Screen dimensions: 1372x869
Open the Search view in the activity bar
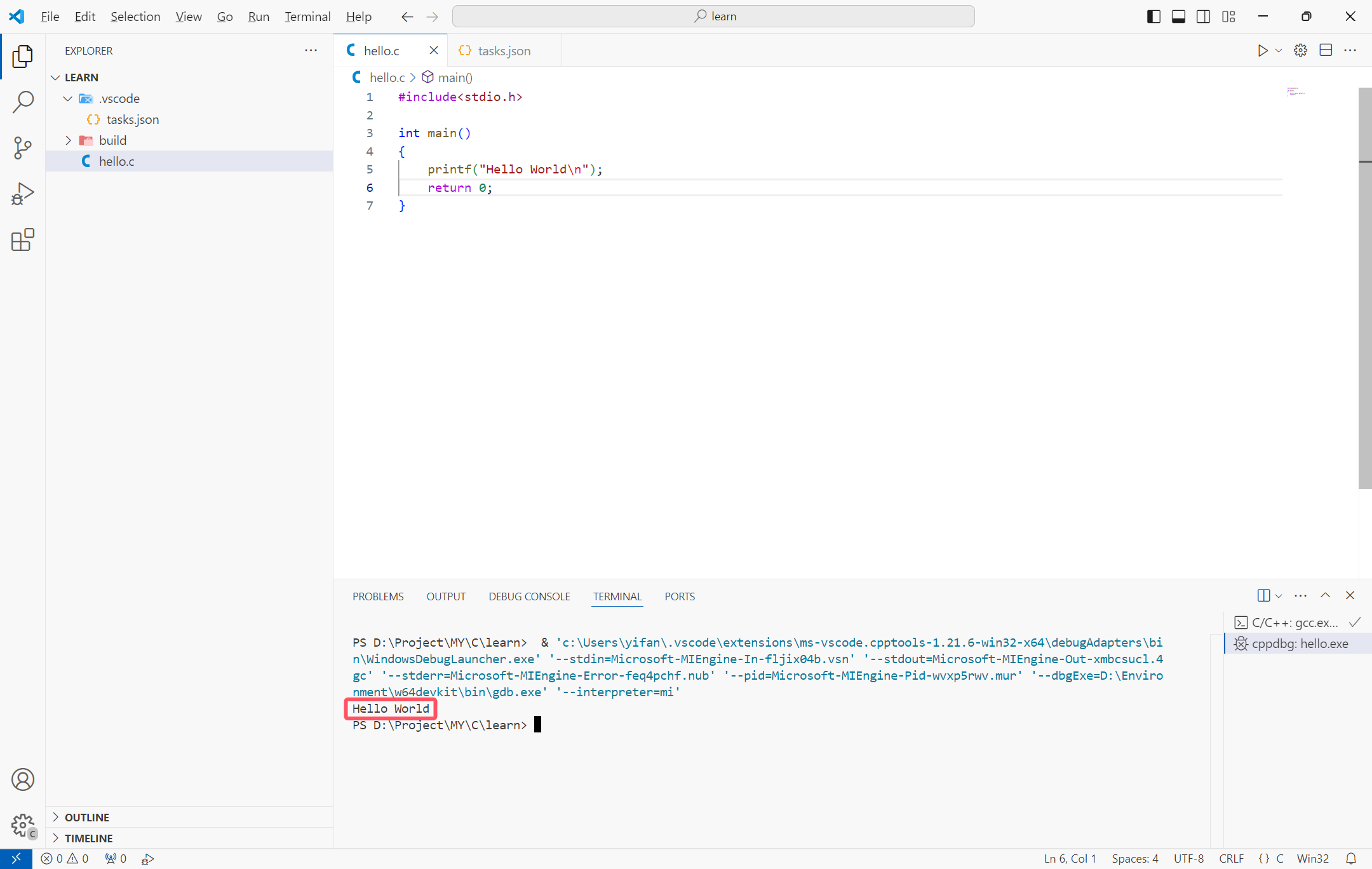pyautogui.click(x=23, y=102)
